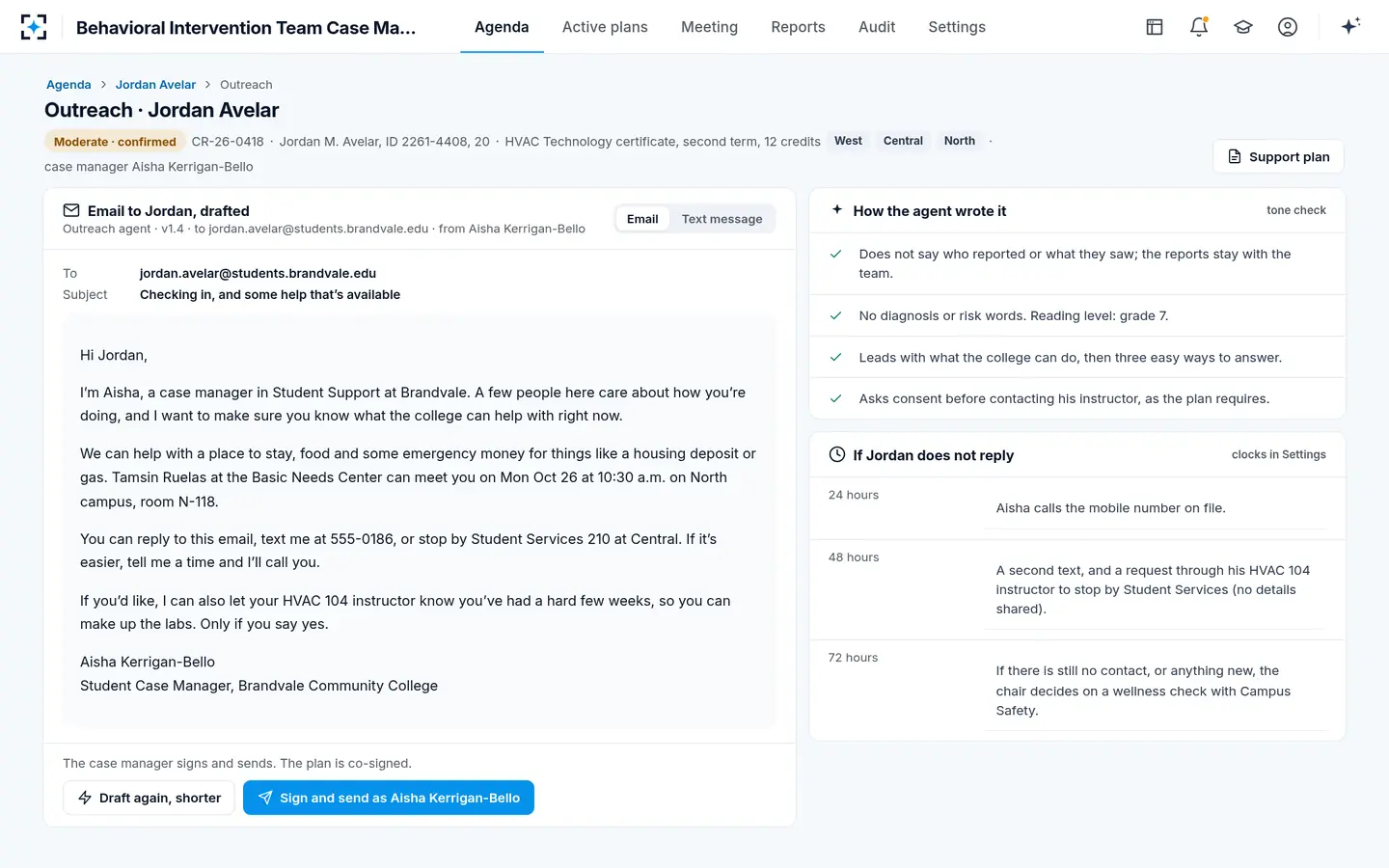Open the Active plans tab
The image size is (1389, 868).
click(x=605, y=27)
